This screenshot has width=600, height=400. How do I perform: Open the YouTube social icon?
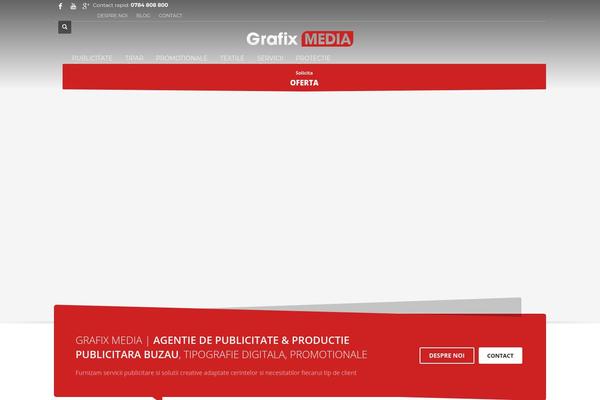click(73, 6)
